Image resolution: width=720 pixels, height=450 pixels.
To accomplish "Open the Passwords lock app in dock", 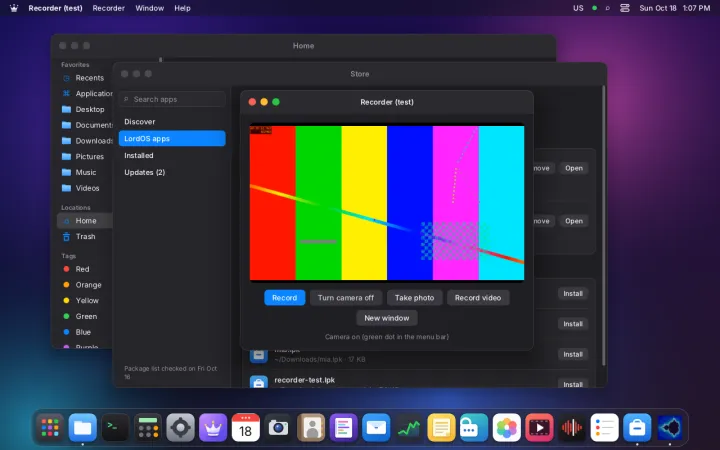I will [474, 428].
